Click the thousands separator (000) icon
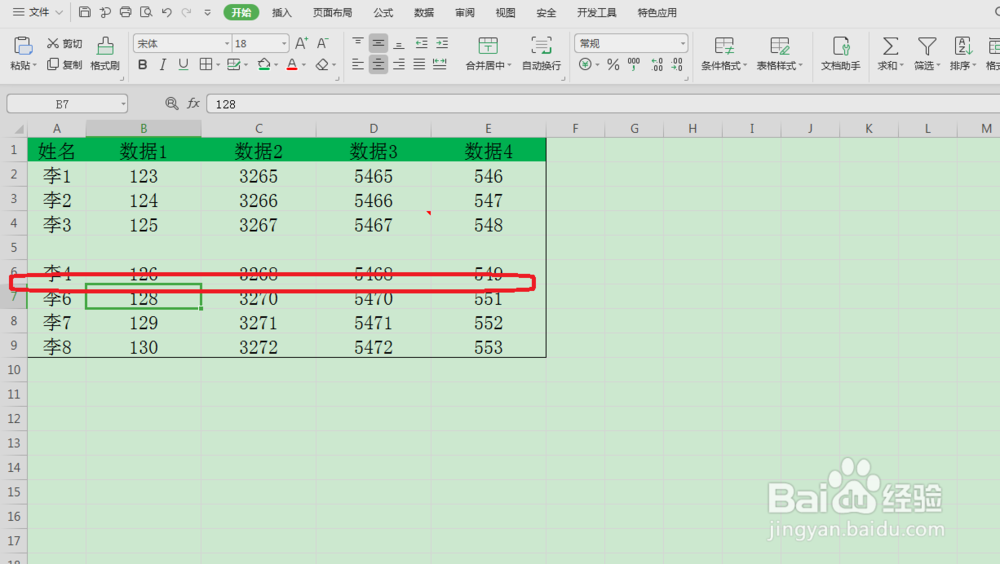 point(634,64)
